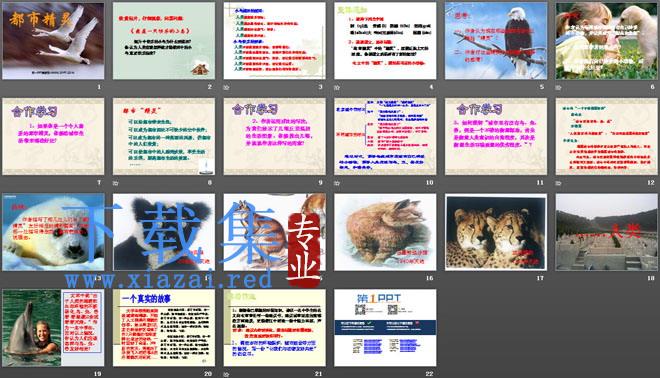Select slide 19 with dolphin and woman

[53, 327]
